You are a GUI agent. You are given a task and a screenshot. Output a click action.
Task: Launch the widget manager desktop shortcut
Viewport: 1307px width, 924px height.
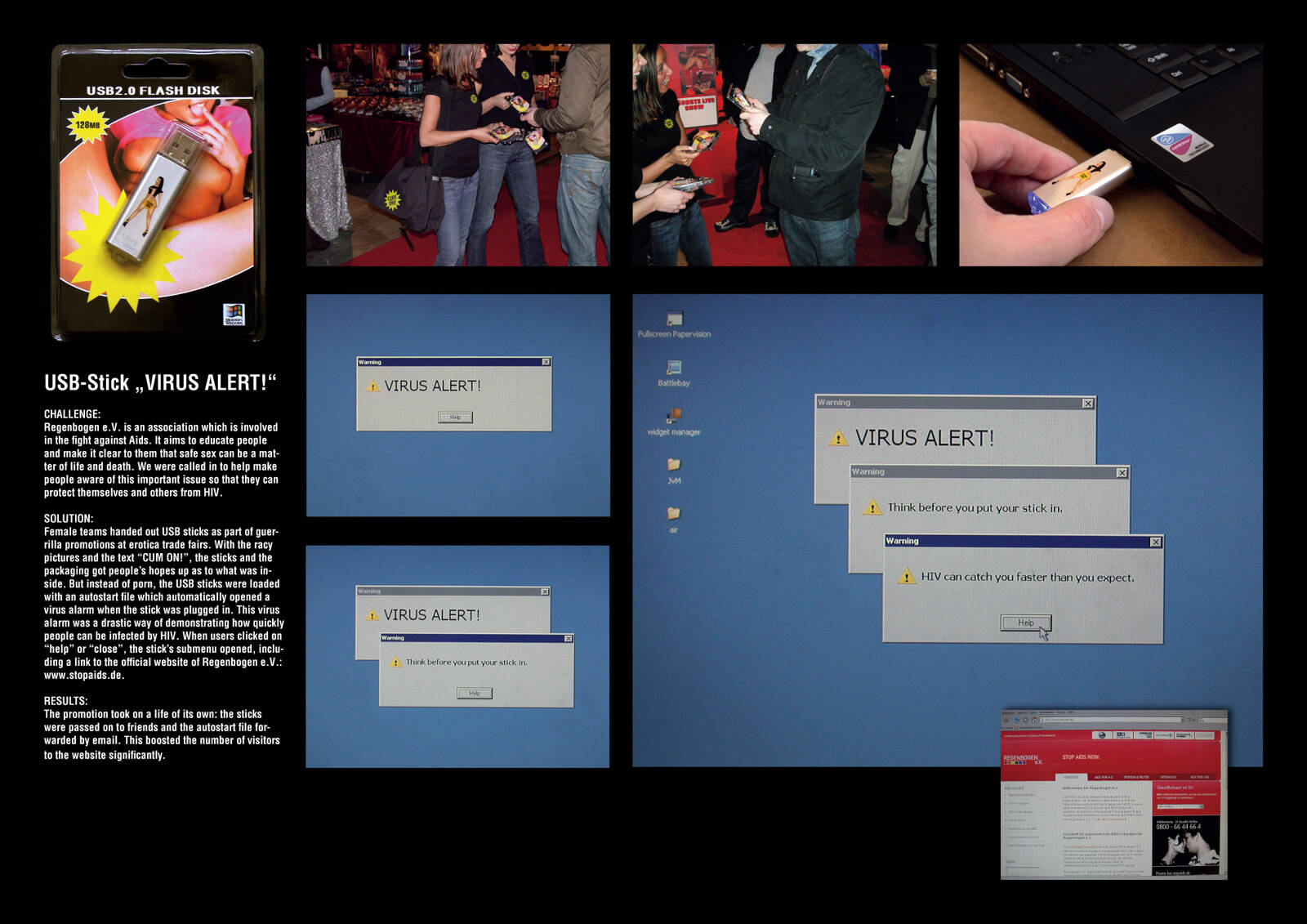(x=674, y=417)
